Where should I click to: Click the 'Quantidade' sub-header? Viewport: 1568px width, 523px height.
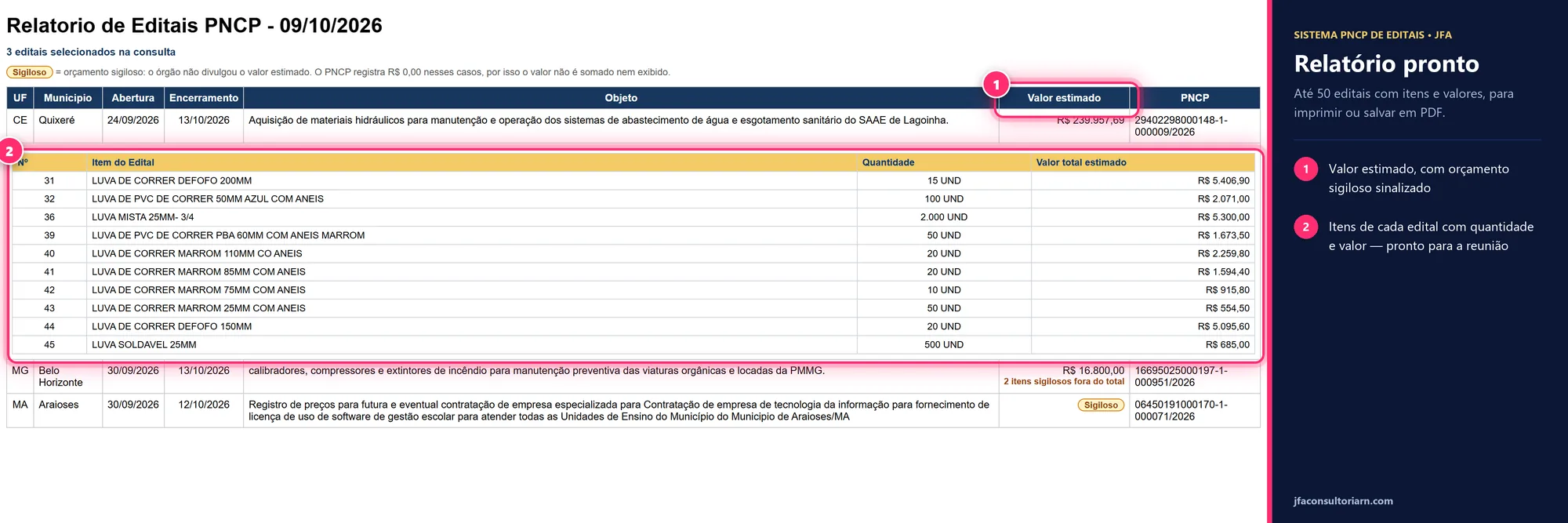(x=888, y=162)
